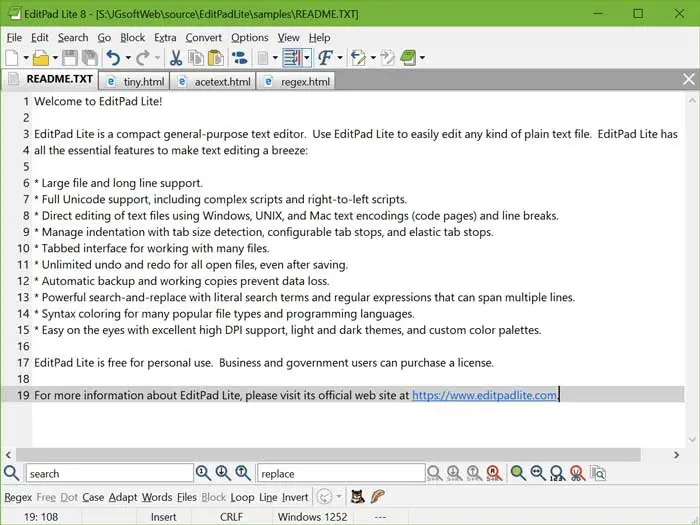Open the Edit menu
This screenshot has width=700, height=525.
40,38
